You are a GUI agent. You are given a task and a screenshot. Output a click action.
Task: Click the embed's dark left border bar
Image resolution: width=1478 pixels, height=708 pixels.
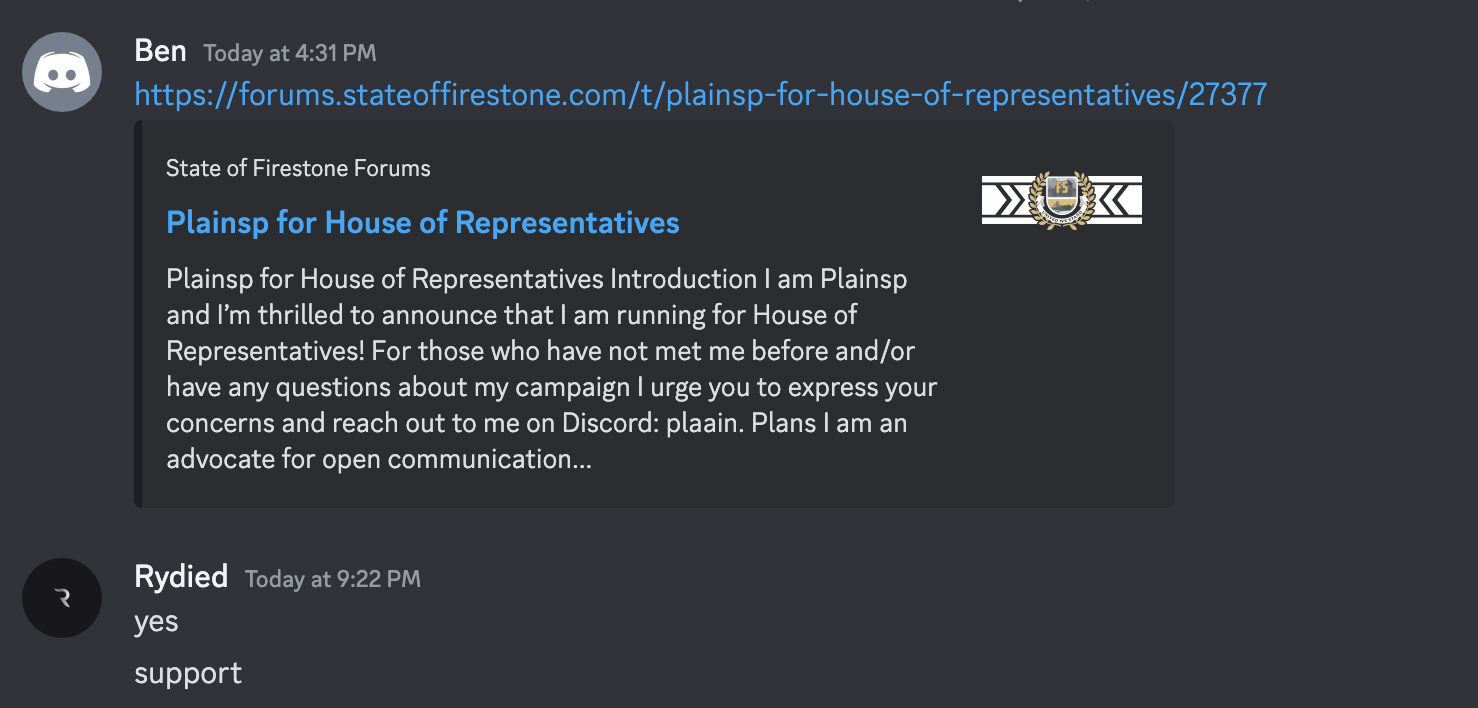(138, 314)
